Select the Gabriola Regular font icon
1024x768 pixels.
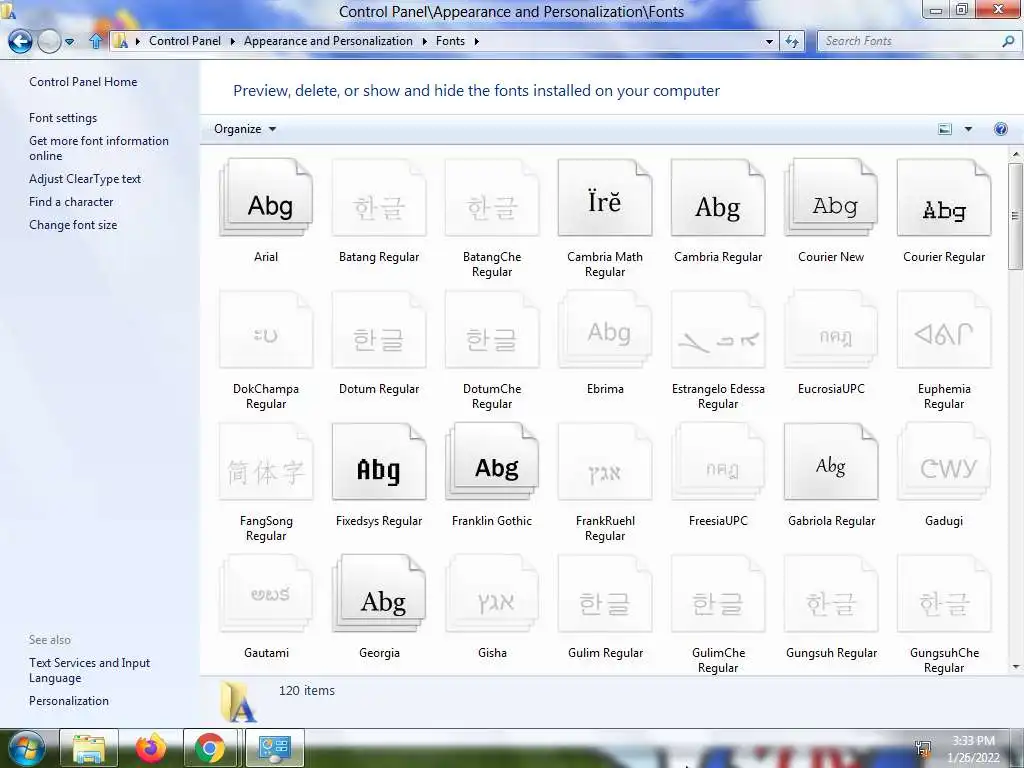[x=831, y=462]
